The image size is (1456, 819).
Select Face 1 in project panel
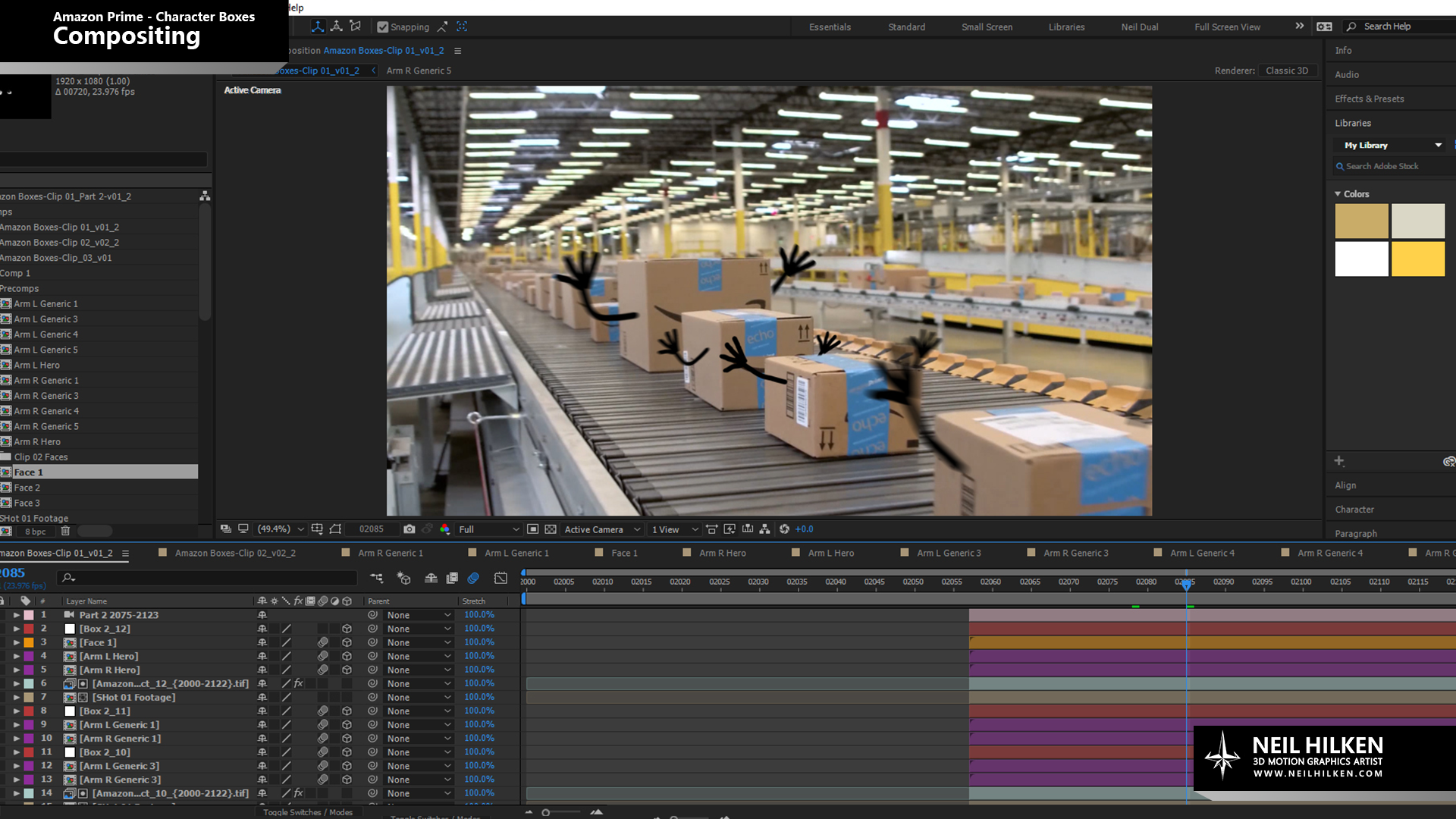(99, 472)
